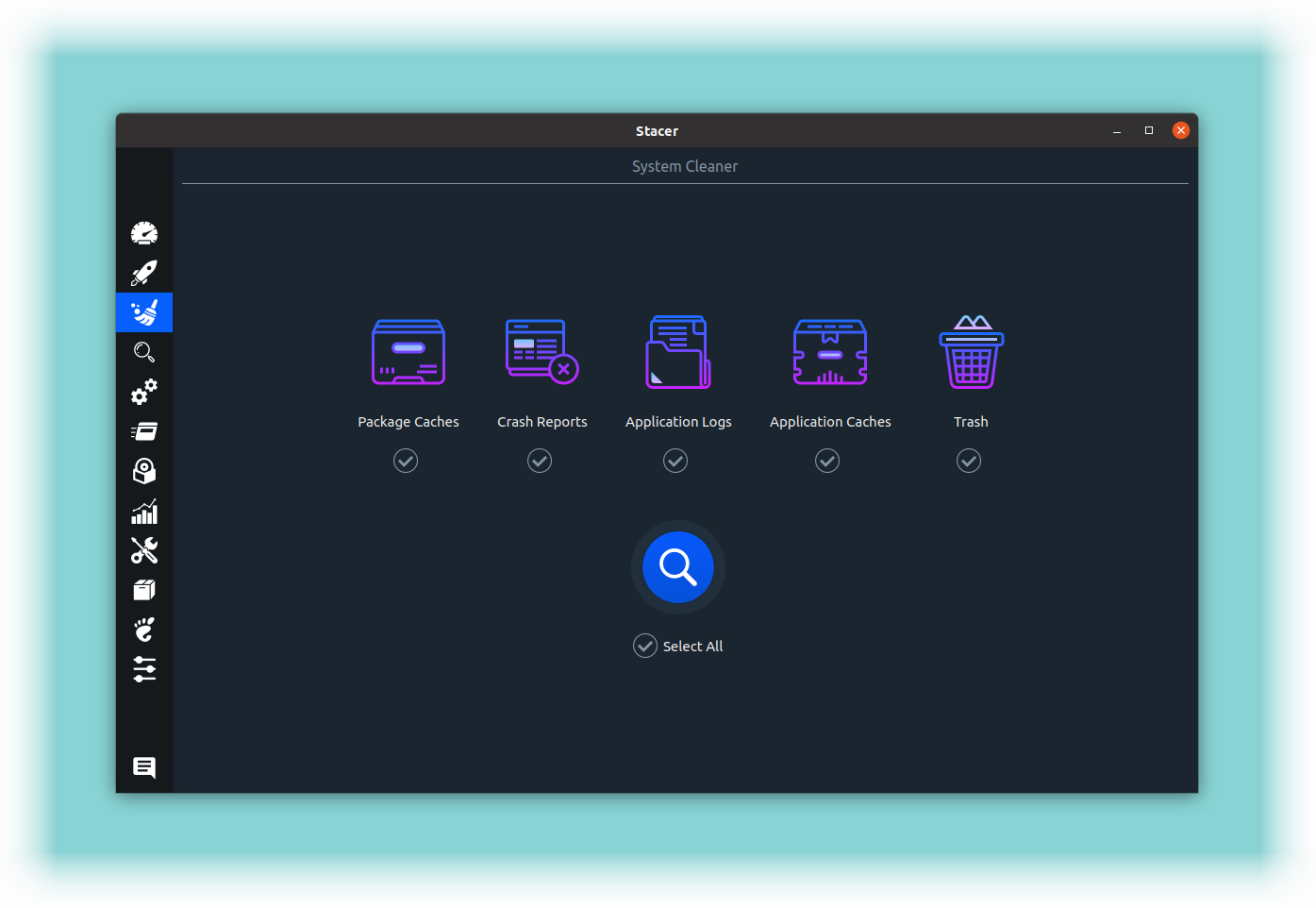This screenshot has height=908, width=1316.
Task: Open Gnome Settings footprint icon
Action: [144, 630]
